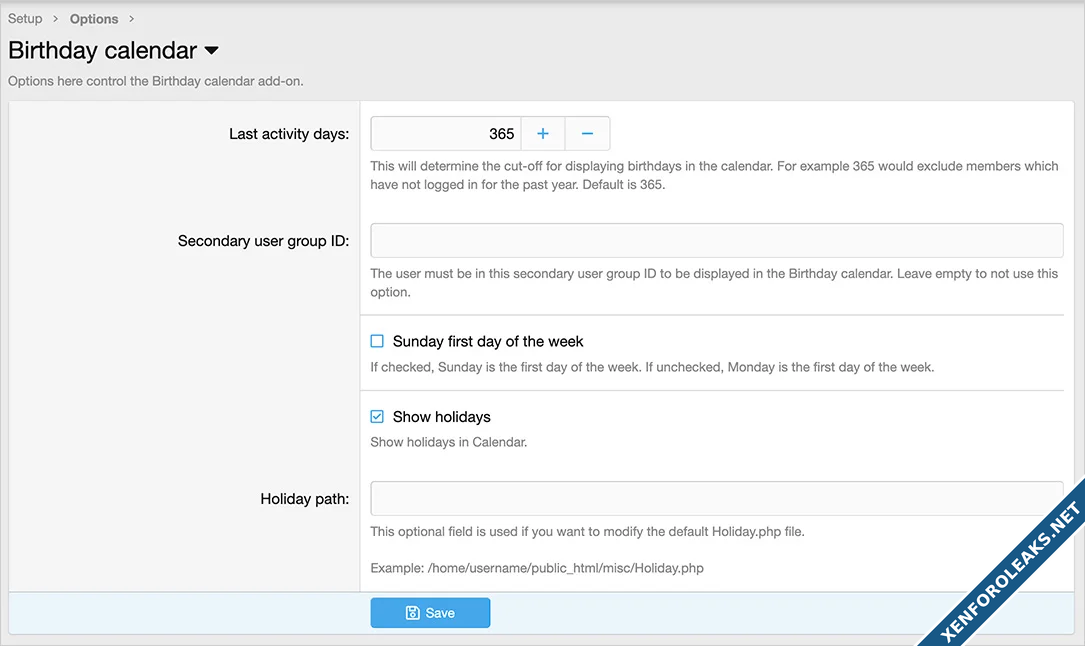
Task: Click the Secondary user group ID field
Action: pos(716,241)
